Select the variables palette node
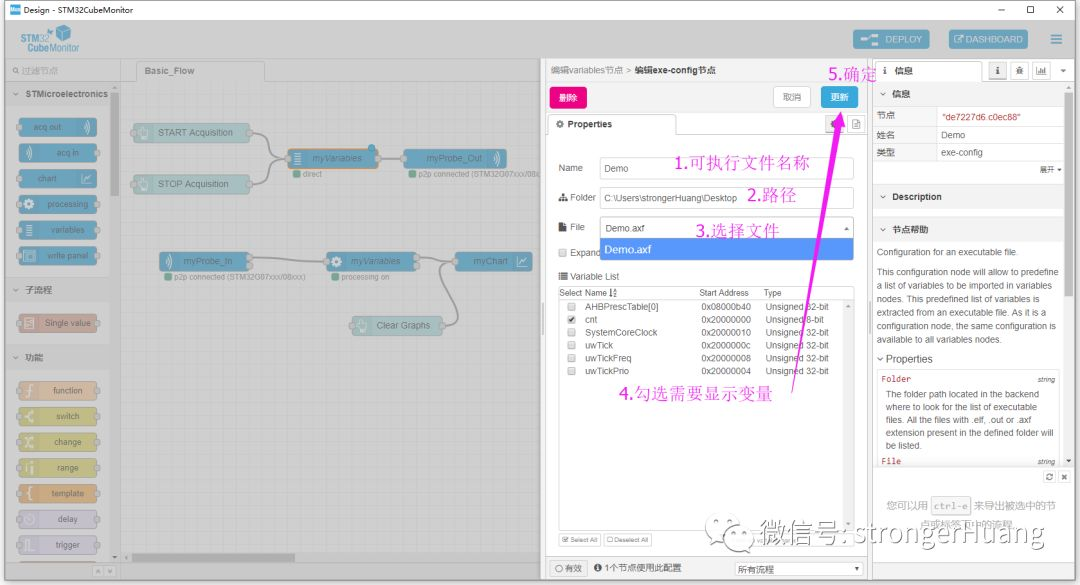The width and height of the screenshot is (1080, 585). pos(57,229)
